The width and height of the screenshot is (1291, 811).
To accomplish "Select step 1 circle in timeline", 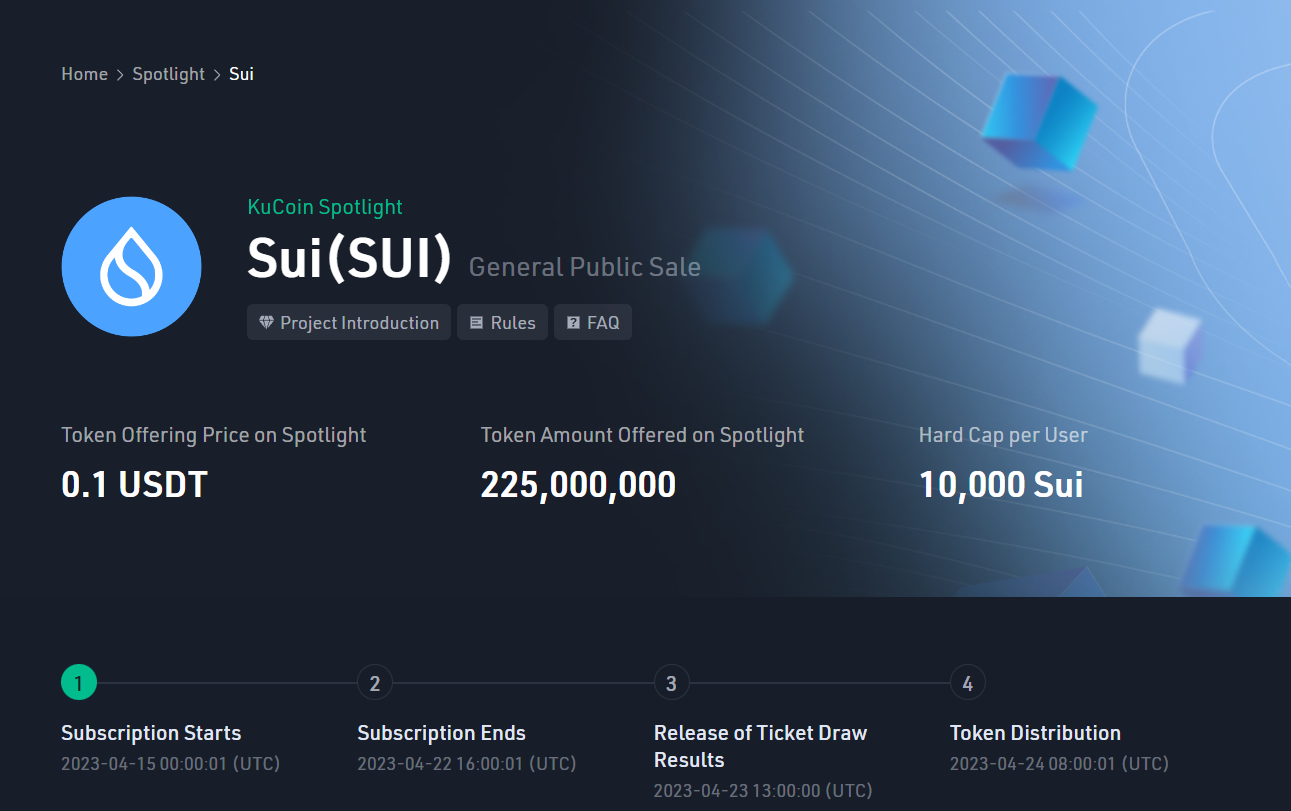I will coord(79,683).
